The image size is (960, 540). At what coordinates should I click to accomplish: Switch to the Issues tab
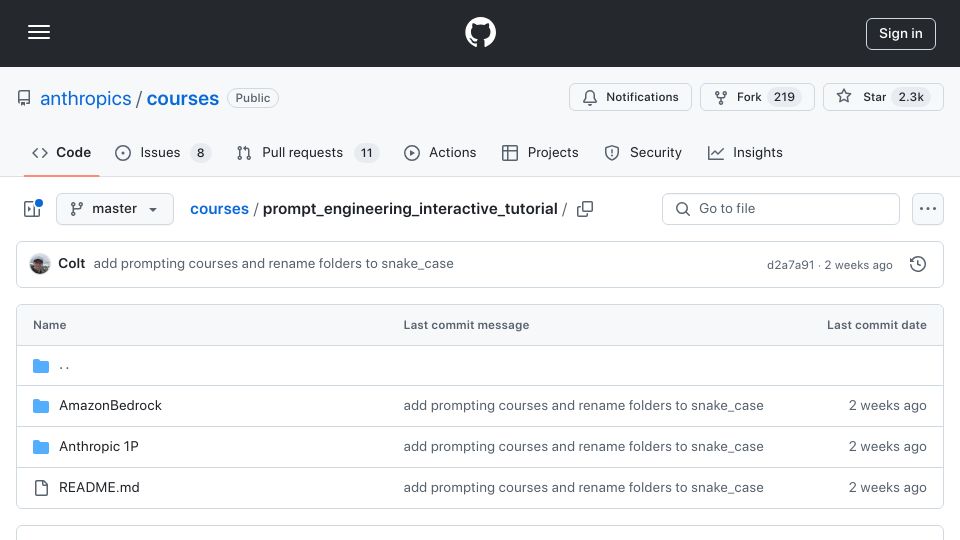tap(163, 152)
